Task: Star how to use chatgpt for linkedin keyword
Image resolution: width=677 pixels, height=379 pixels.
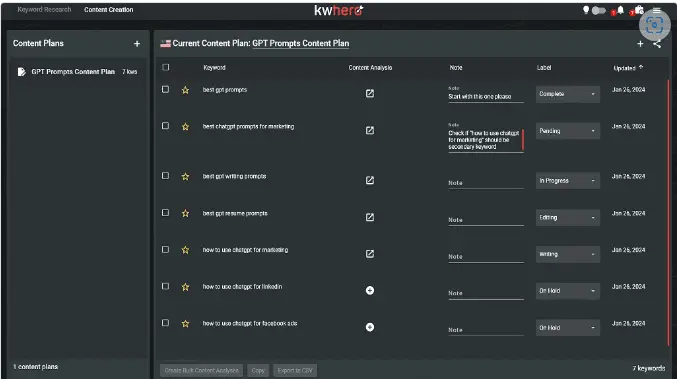Action: 185,287
